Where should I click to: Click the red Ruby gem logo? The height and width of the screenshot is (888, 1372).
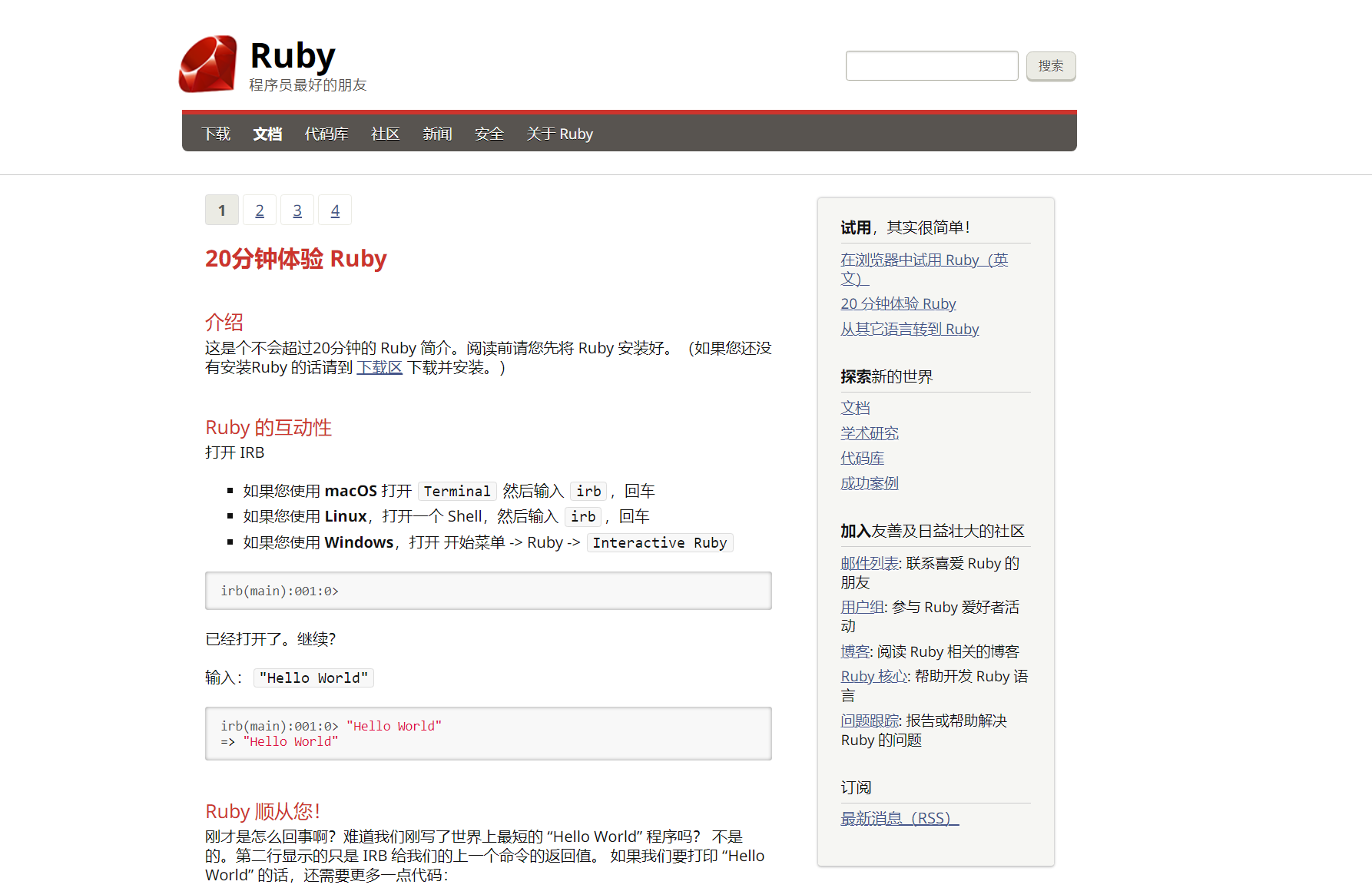pos(208,64)
